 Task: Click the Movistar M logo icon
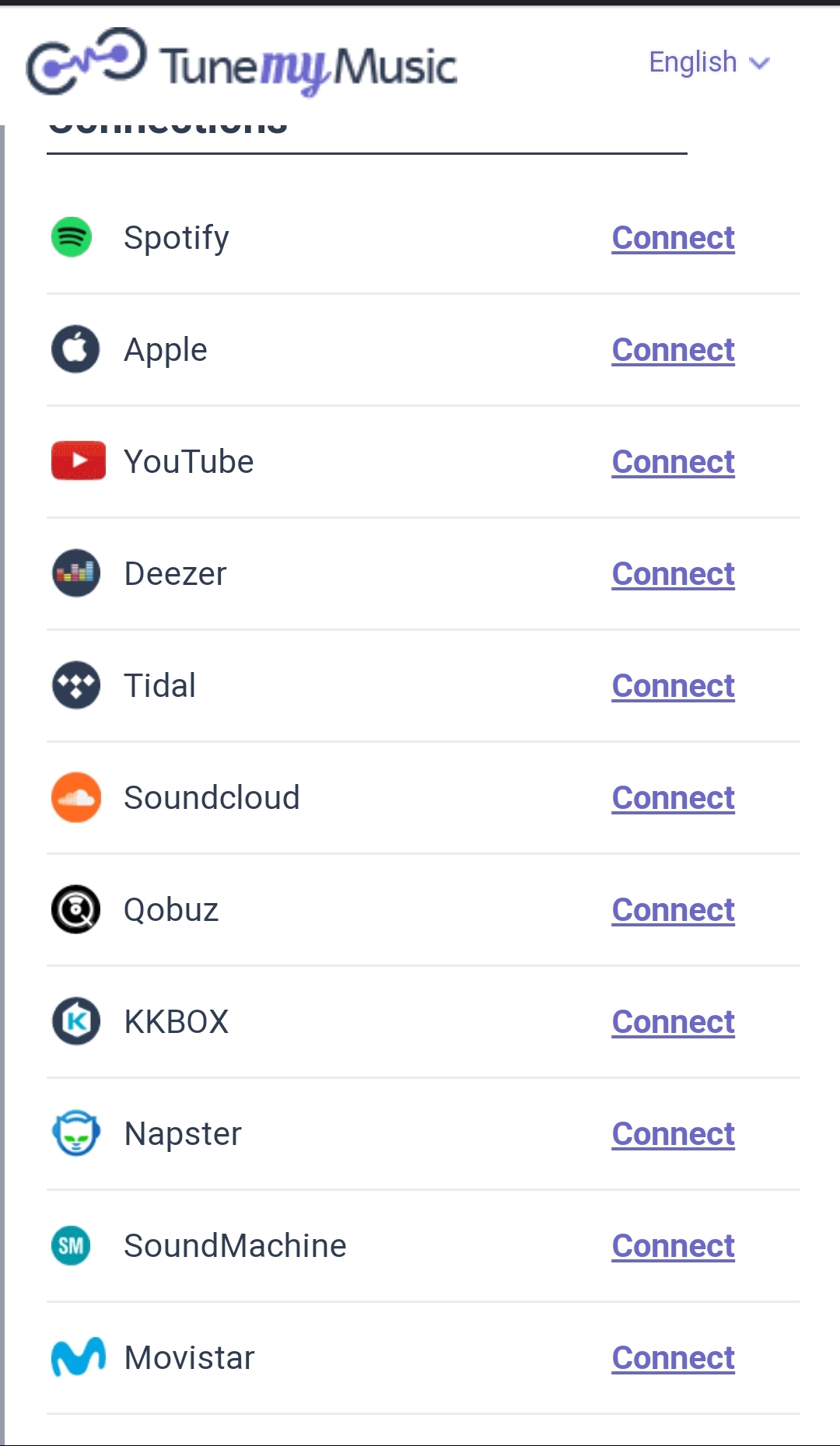(78, 1357)
